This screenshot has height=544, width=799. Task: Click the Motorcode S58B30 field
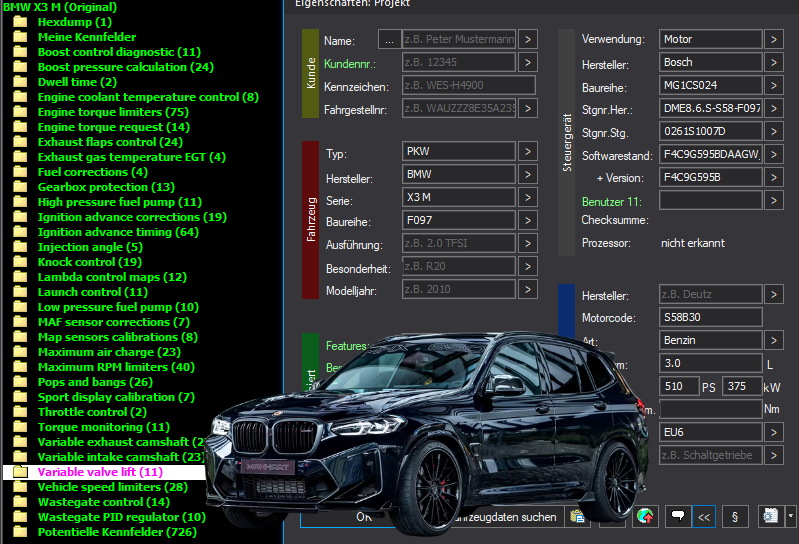point(711,317)
